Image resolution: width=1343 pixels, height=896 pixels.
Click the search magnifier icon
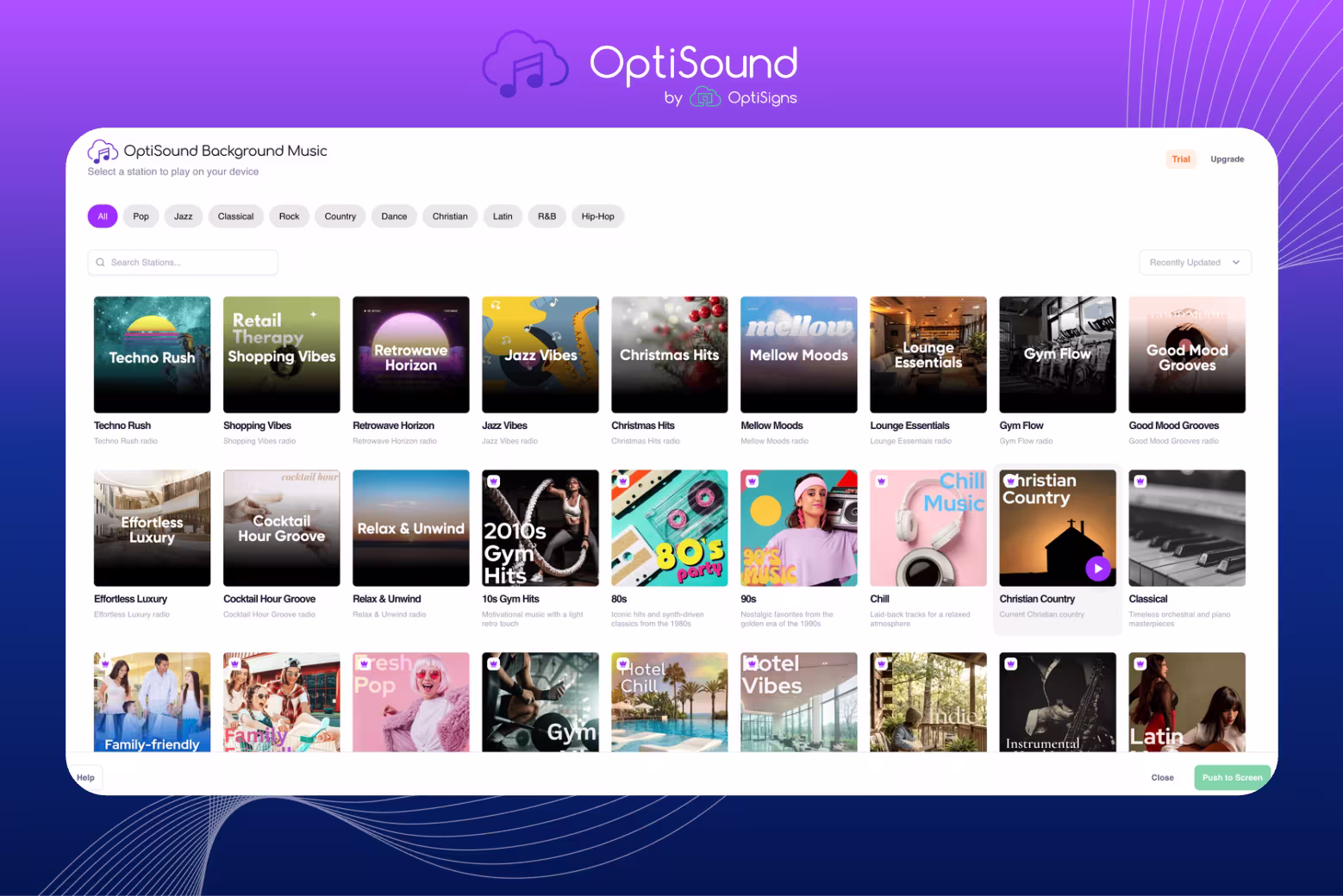[x=101, y=262]
